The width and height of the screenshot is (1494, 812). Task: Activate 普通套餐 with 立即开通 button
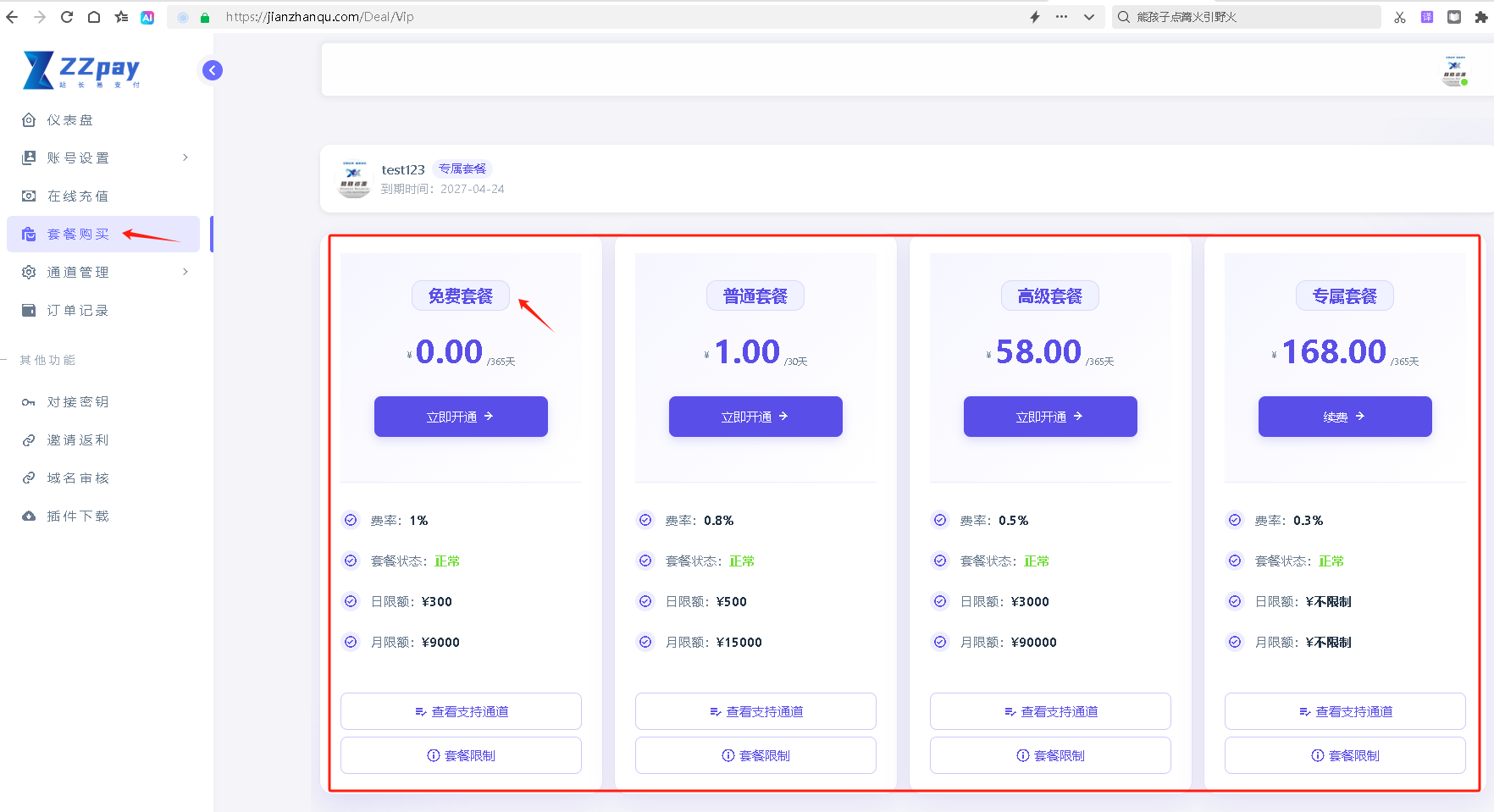755,417
